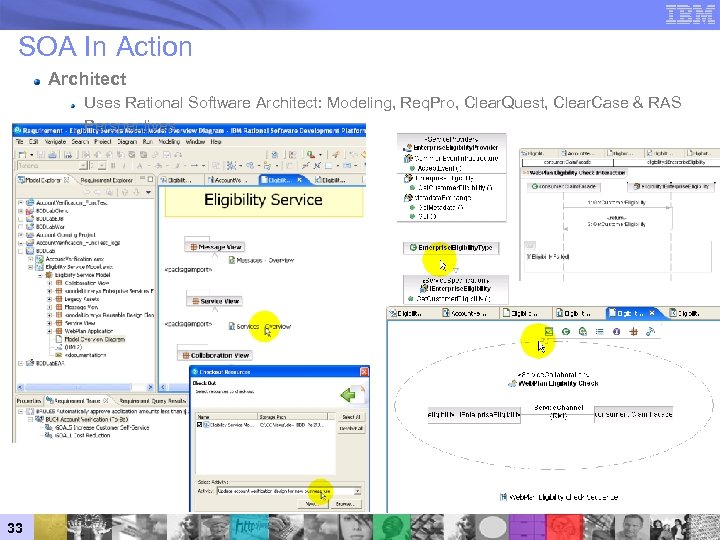Select the Collaboration View package on diagram
720x540 pixels.
point(215,355)
